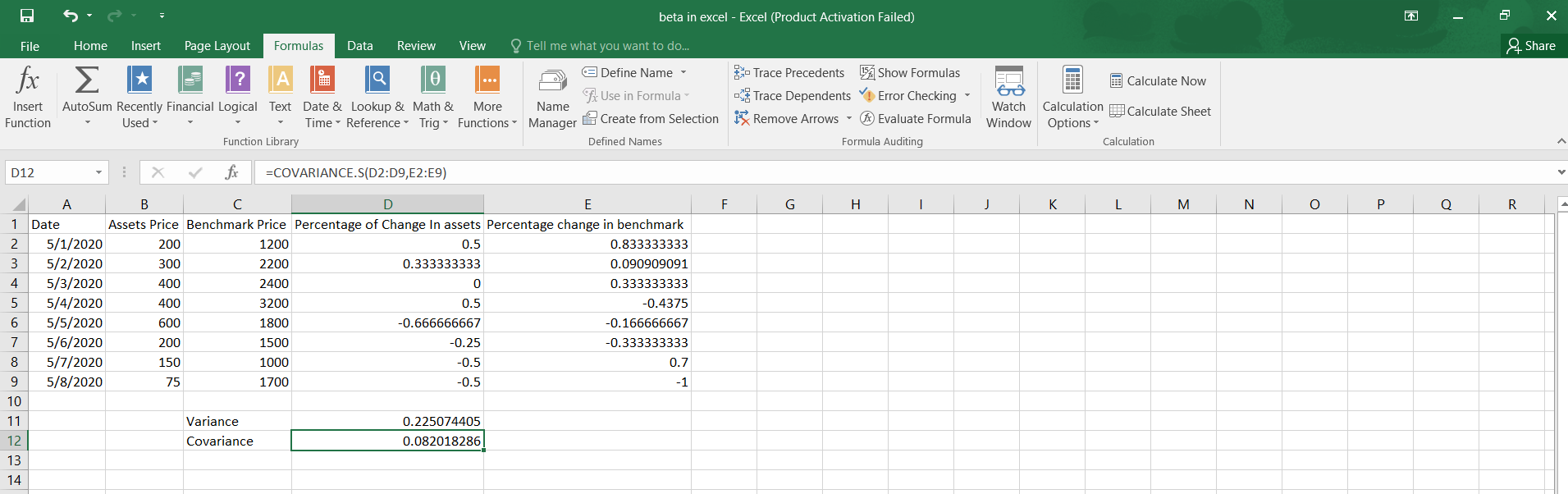
Task: Select the cell containing 5/4/2020
Action: pyautogui.click(x=66, y=303)
